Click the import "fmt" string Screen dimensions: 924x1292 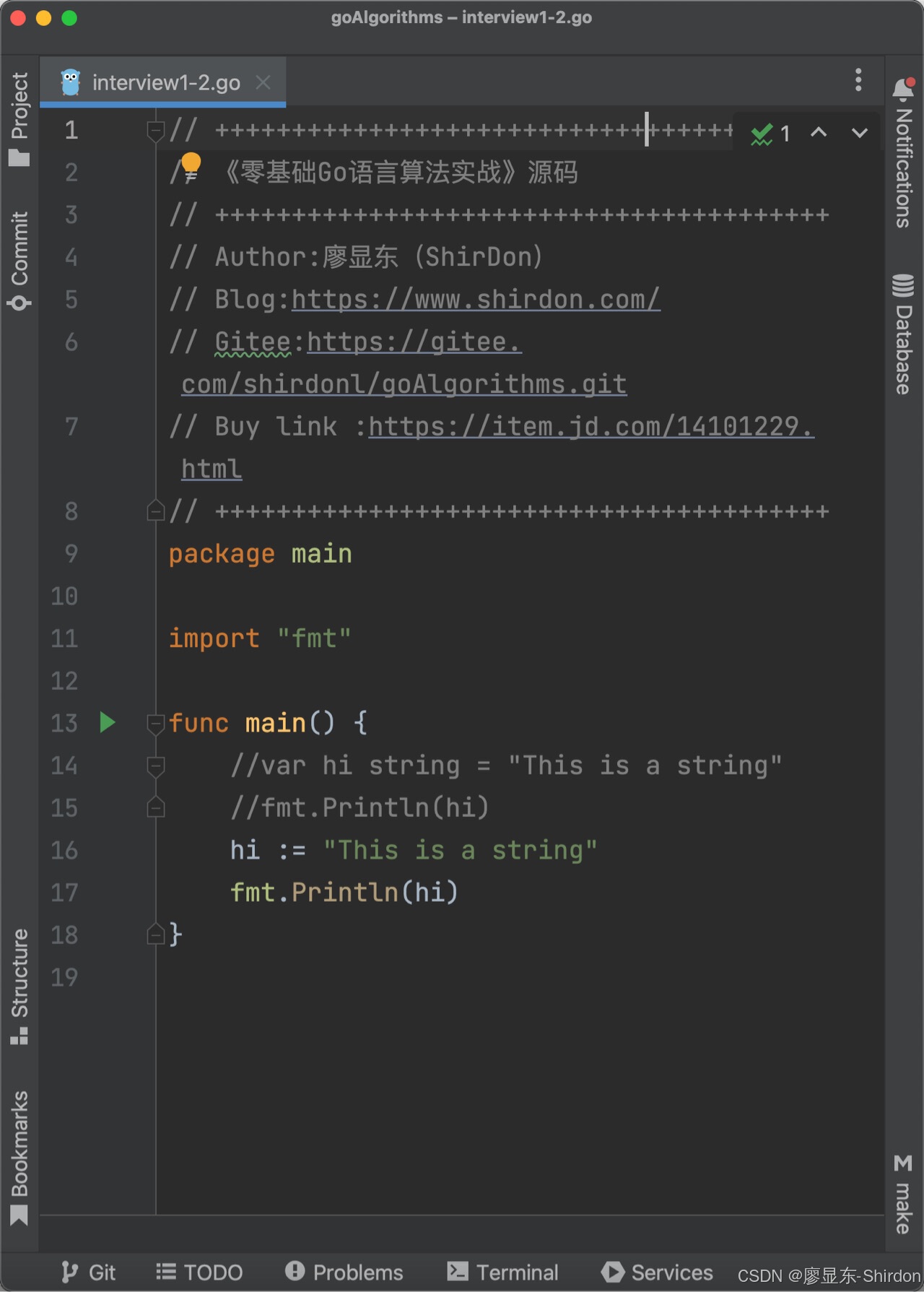click(x=314, y=638)
